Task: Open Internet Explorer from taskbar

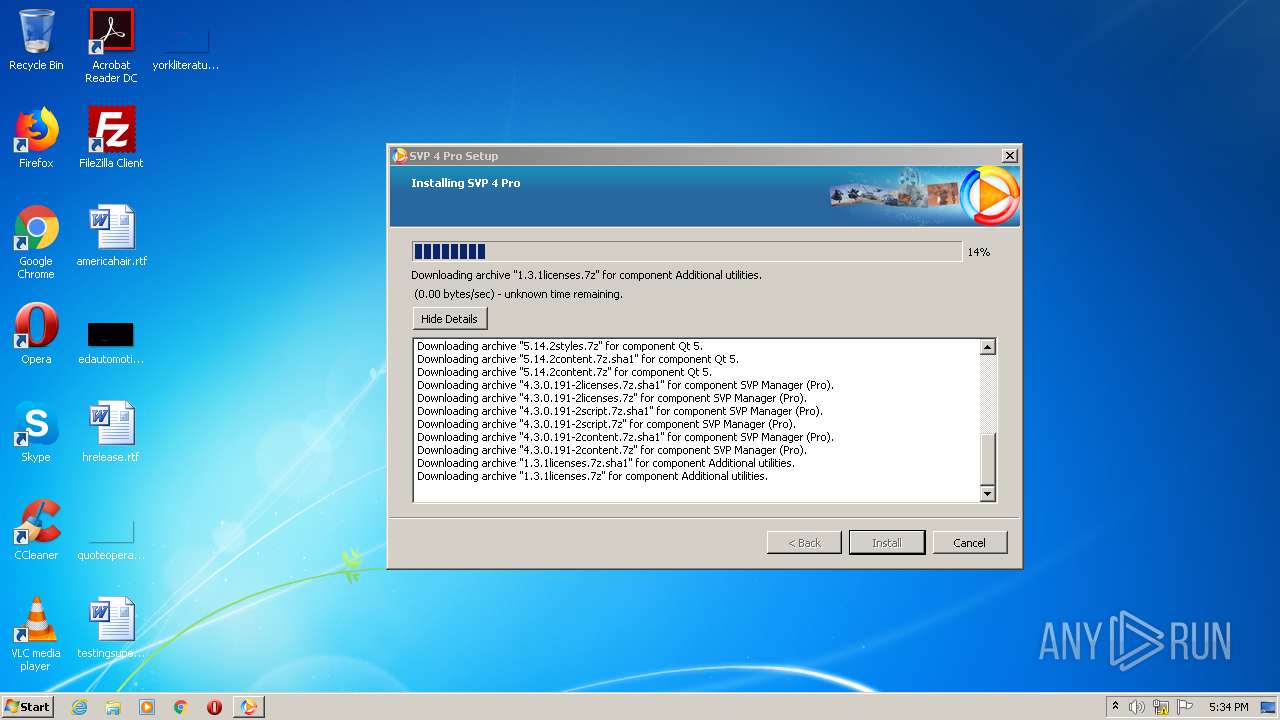Action: tap(79, 707)
